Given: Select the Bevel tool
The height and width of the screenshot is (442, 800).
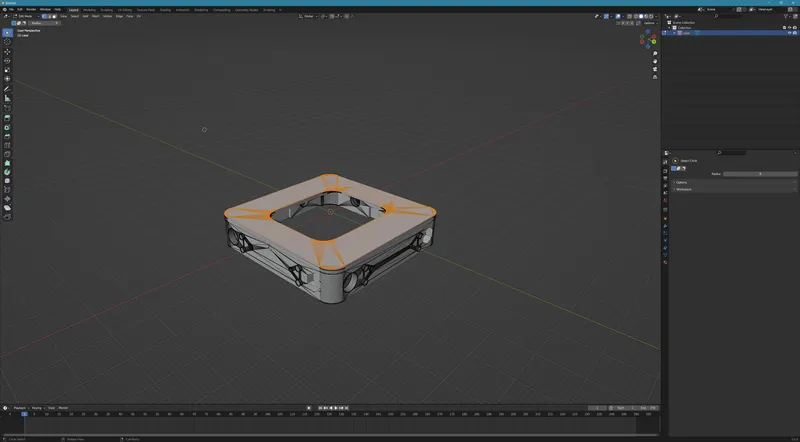Looking at the screenshot, I should click(7, 136).
